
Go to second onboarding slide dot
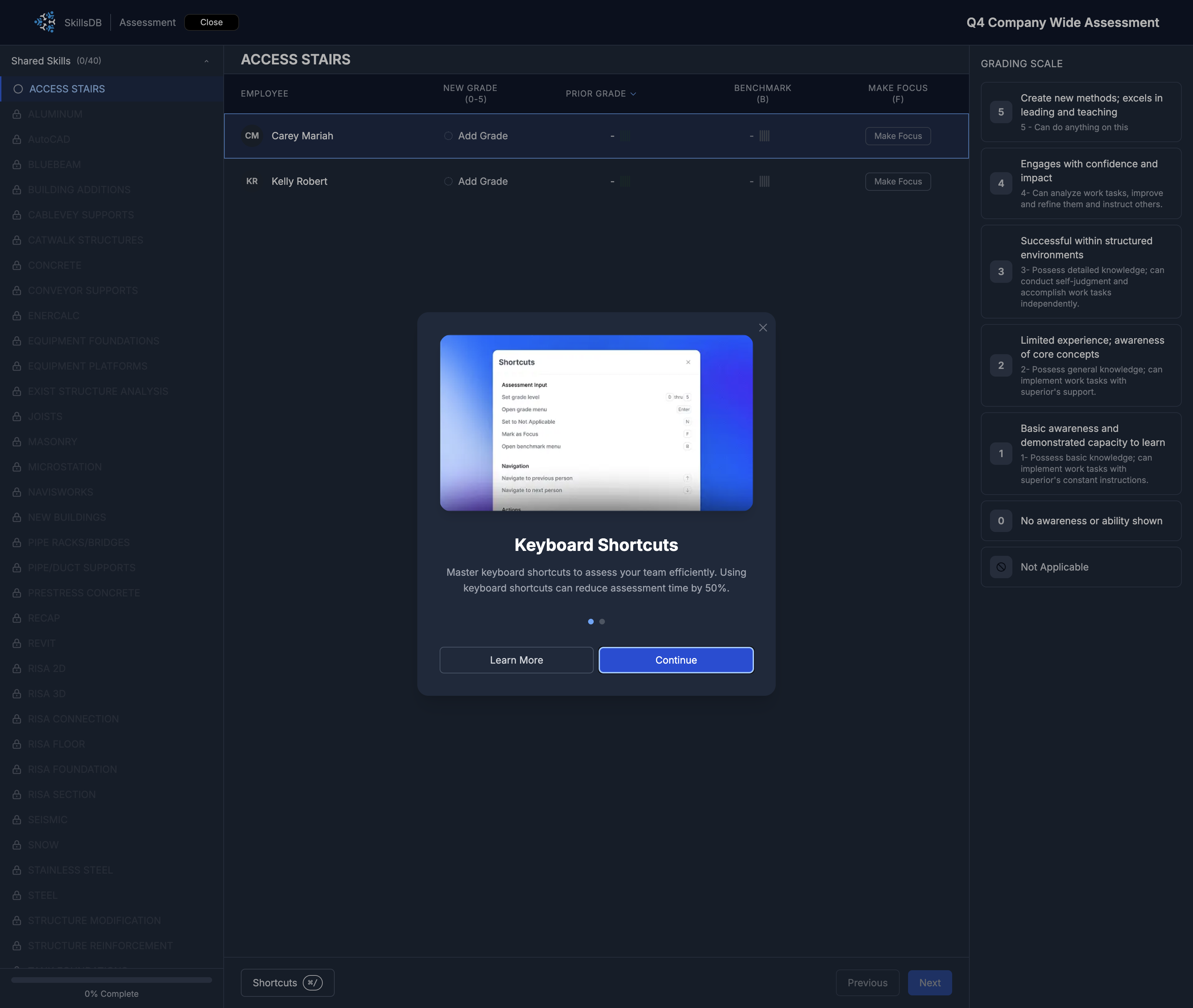602,622
